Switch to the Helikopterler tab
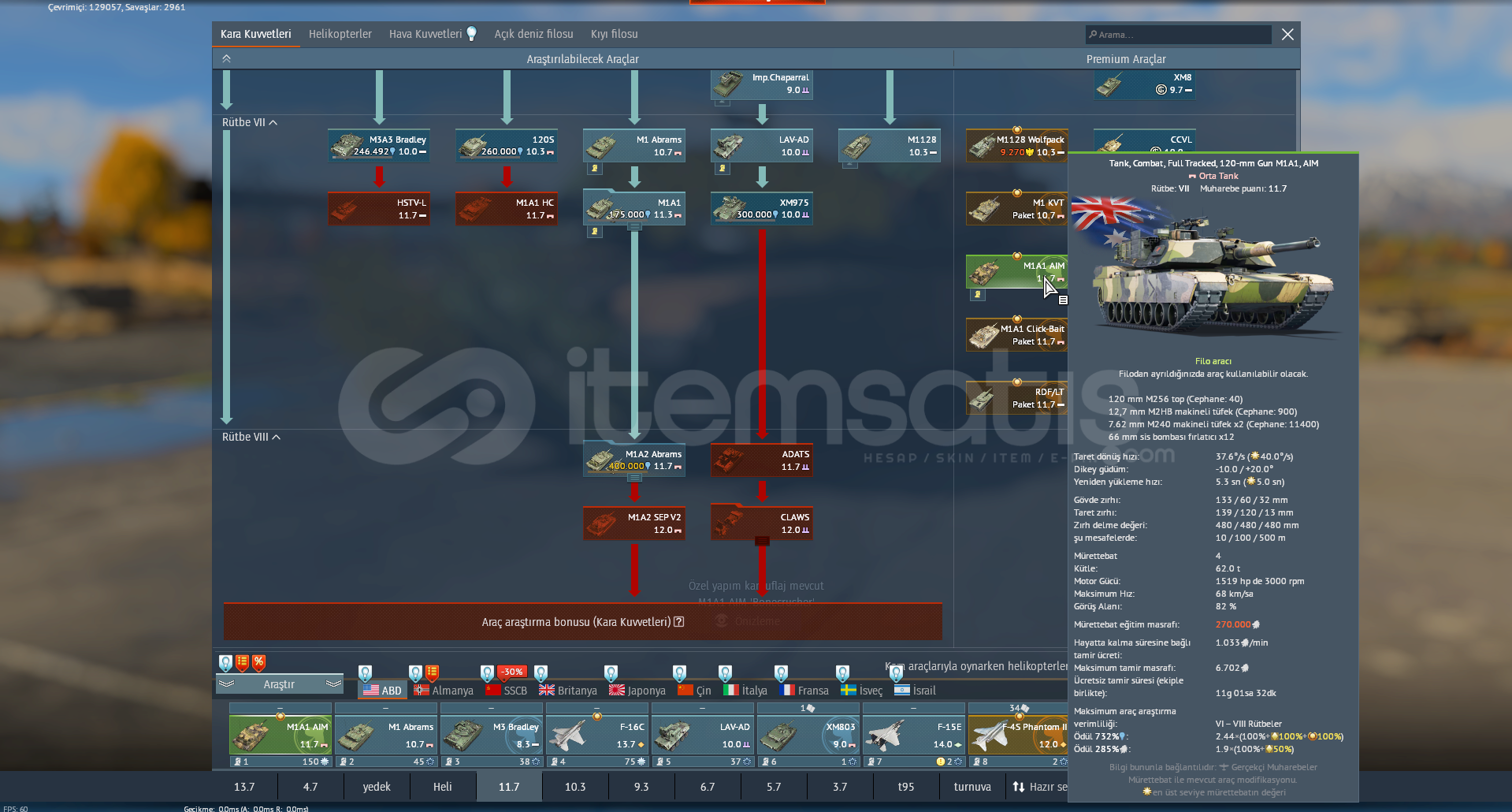Screen dimensions: 1512x812 [x=340, y=34]
